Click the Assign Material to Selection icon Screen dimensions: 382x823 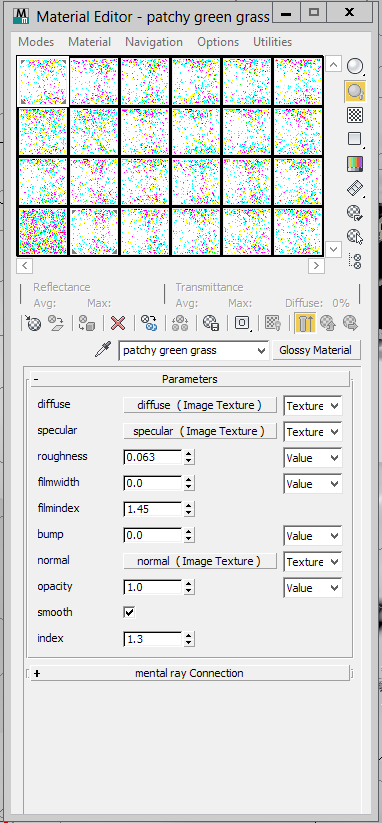86,323
